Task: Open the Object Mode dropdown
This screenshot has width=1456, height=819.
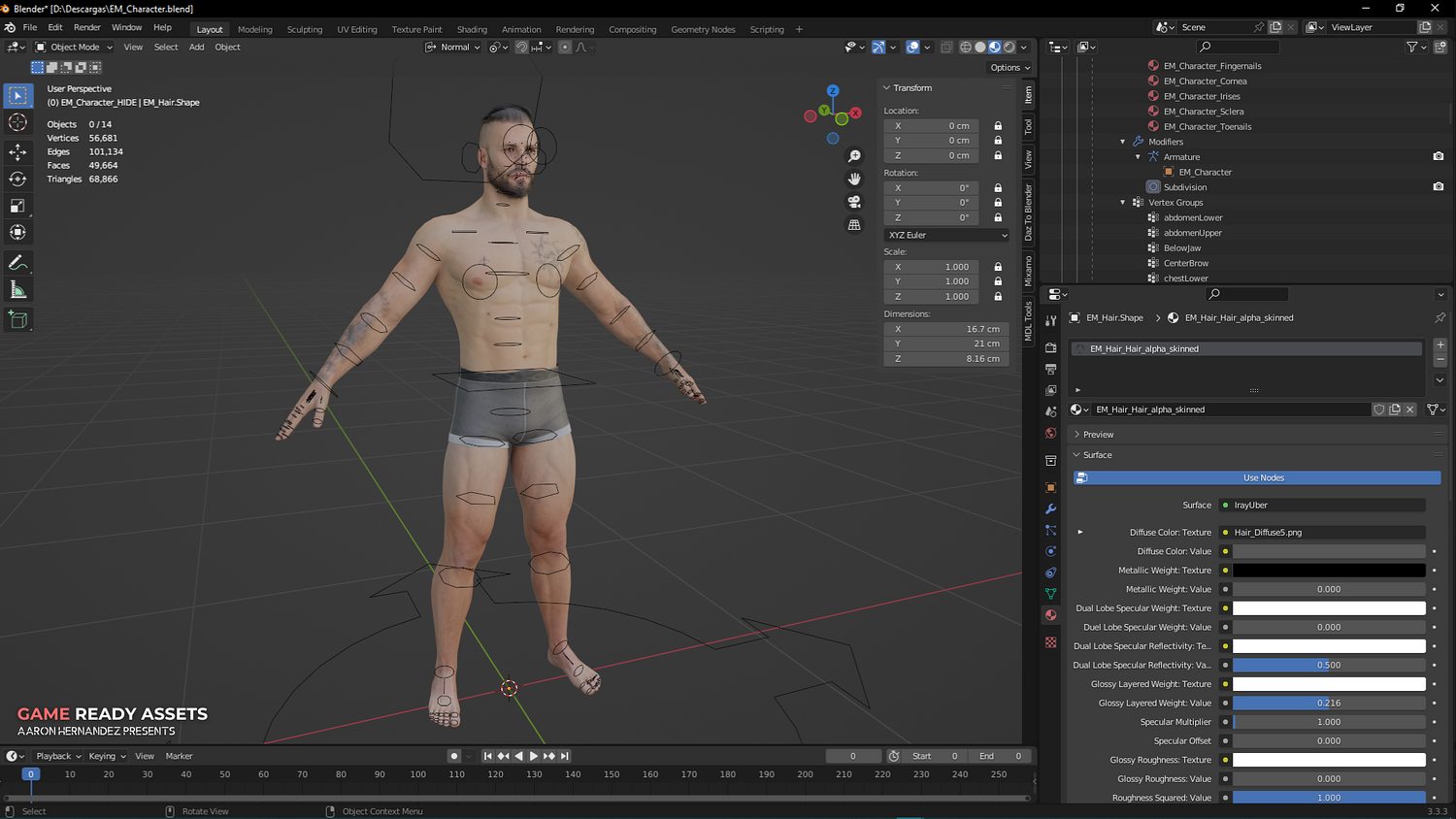Action: coord(75,47)
